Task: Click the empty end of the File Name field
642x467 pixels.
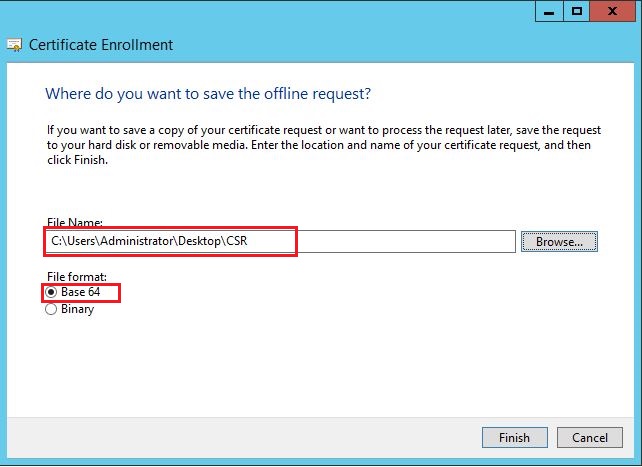Action: pyautogui.click(x=420, y=242)
